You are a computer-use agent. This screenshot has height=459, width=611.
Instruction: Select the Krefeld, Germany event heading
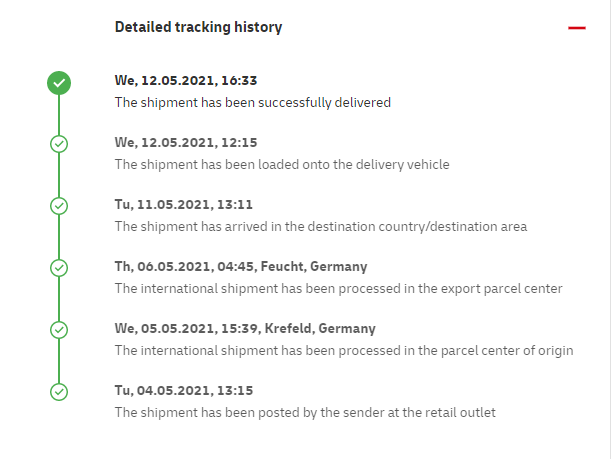point(245,328)
